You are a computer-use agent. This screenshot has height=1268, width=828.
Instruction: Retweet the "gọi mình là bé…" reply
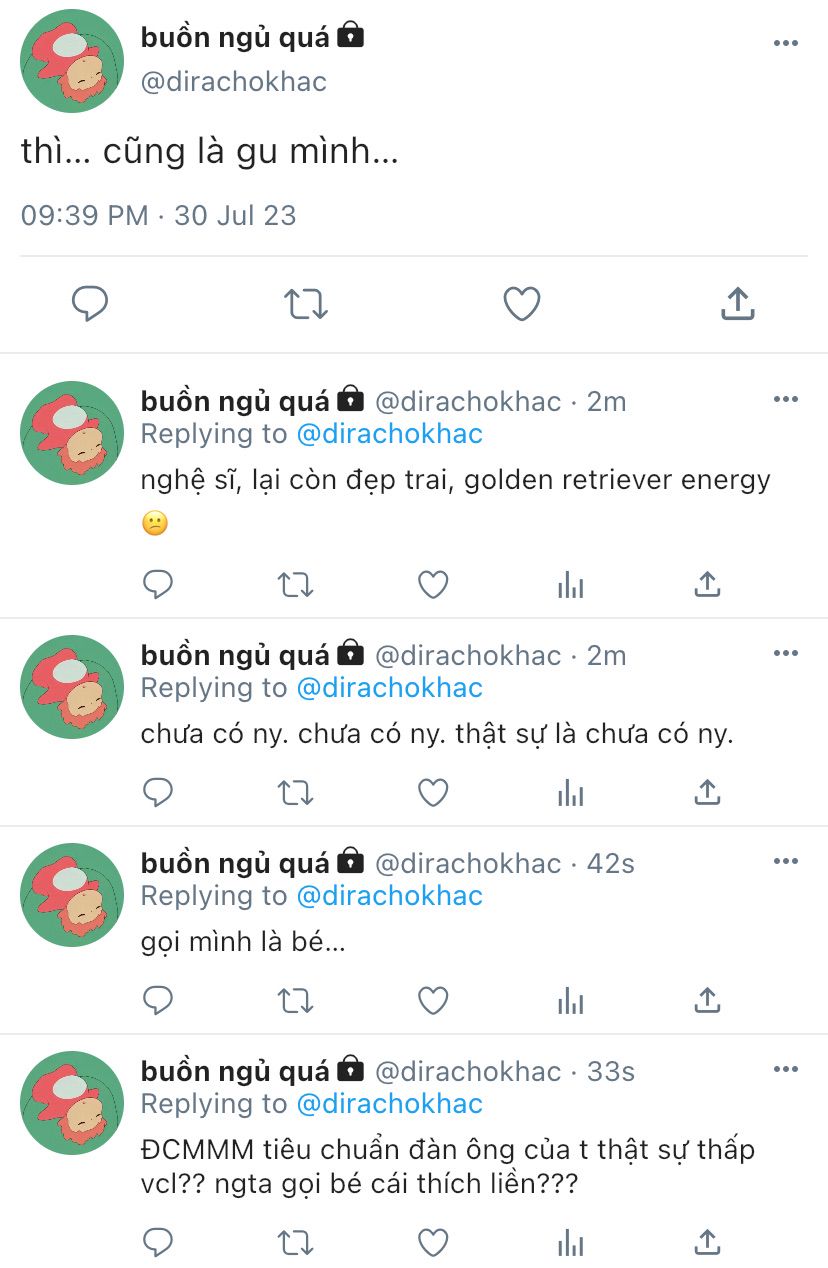pyautogui.click(x=295, y=1000)
